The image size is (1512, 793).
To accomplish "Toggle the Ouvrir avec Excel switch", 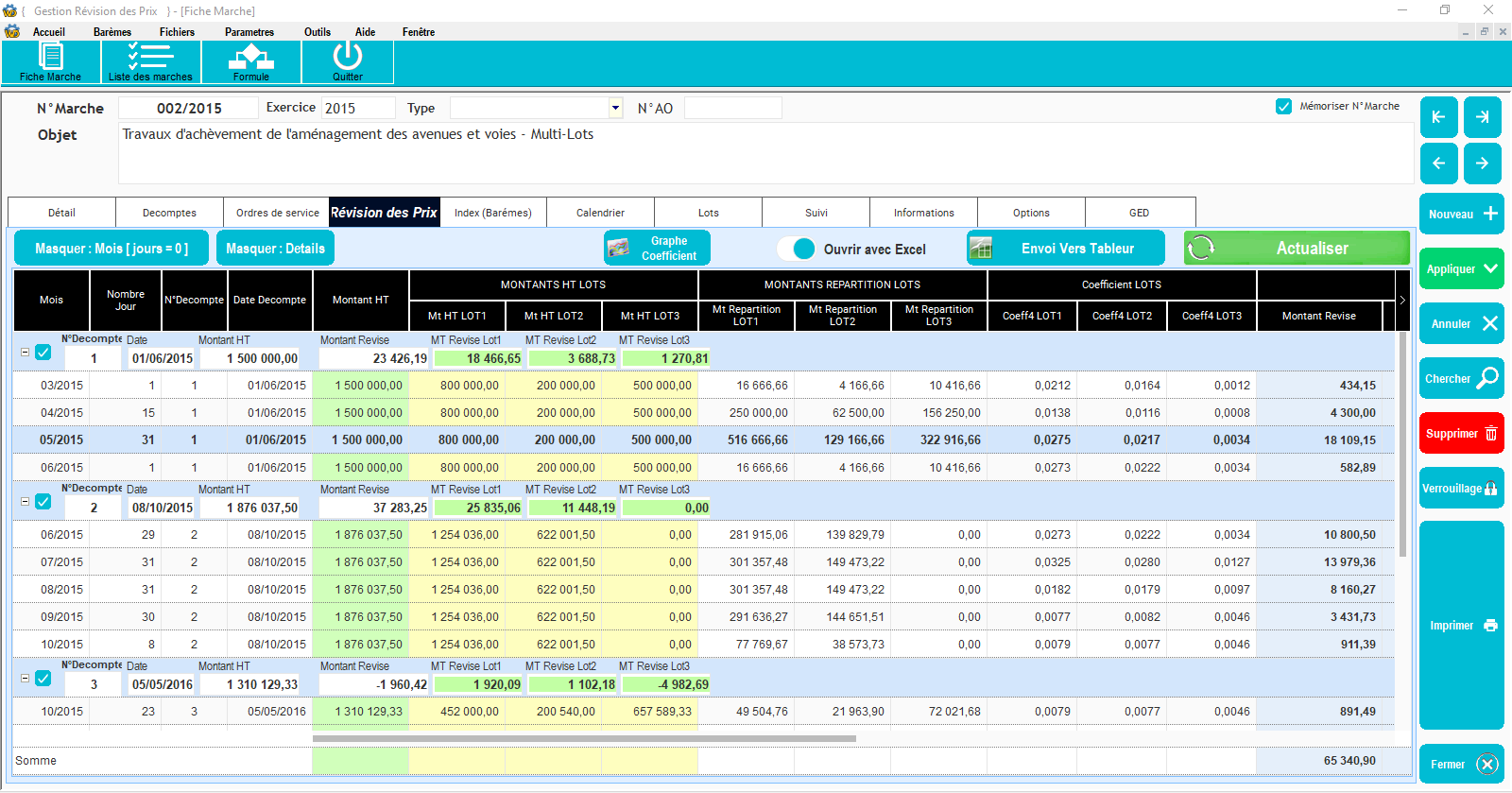I will 797,249.
